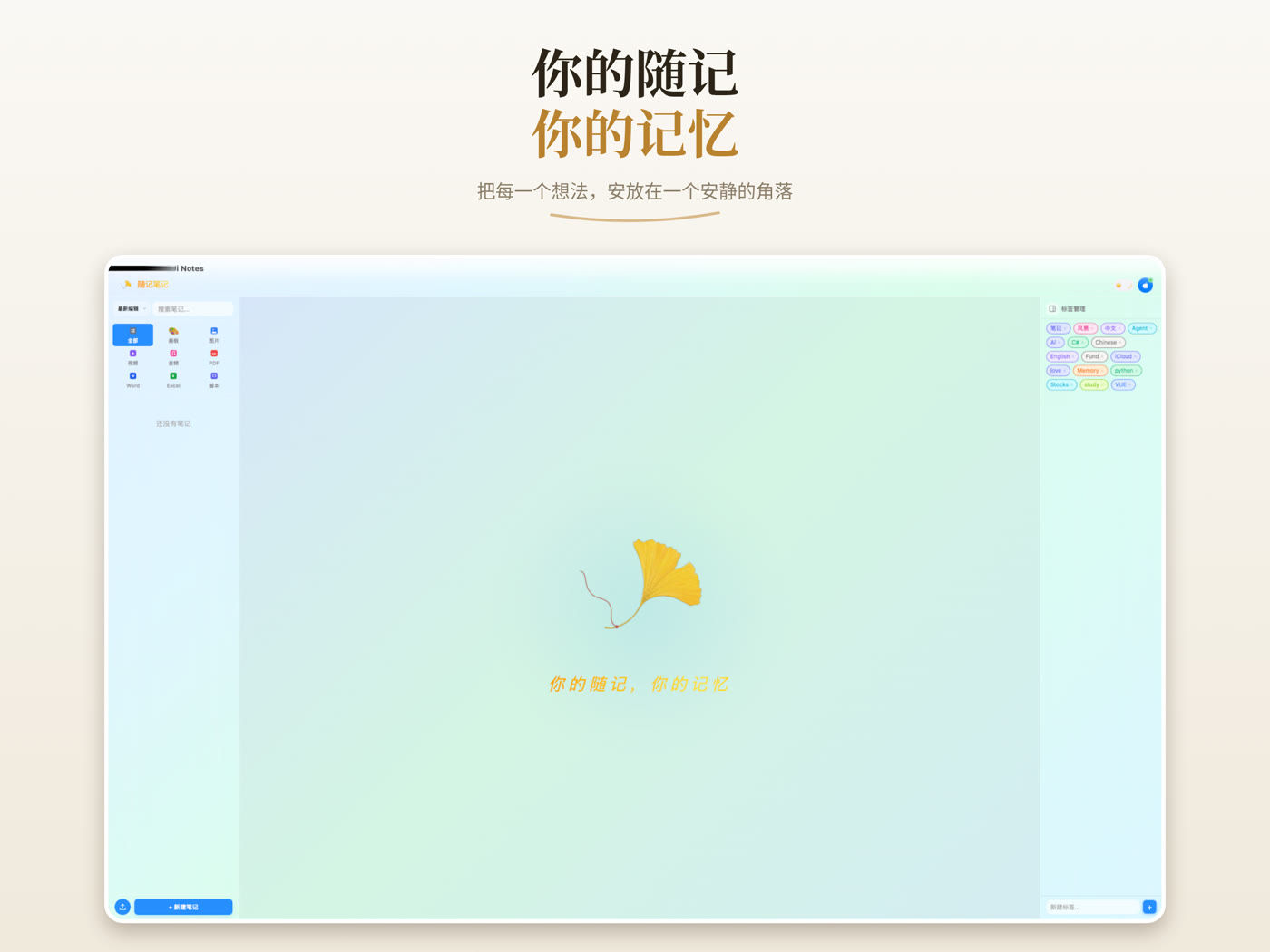The image size is (1270, 952).
Task: Select the 中文 tag
Action: [x=1113, y=328]
